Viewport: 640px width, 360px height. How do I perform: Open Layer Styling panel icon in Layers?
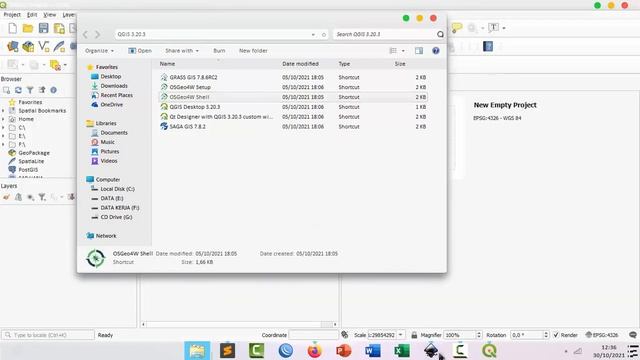tap(7, 197)
